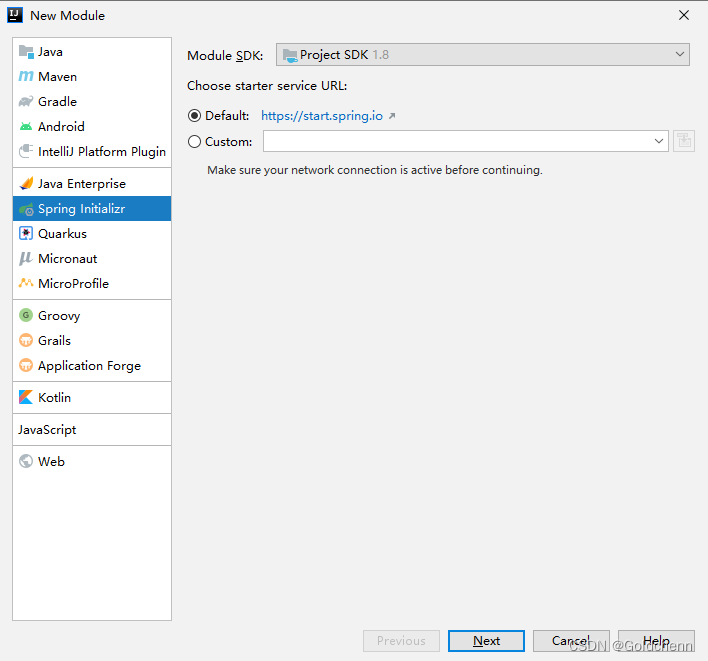Select Application Forge in the list

click(x=92, y=365)
